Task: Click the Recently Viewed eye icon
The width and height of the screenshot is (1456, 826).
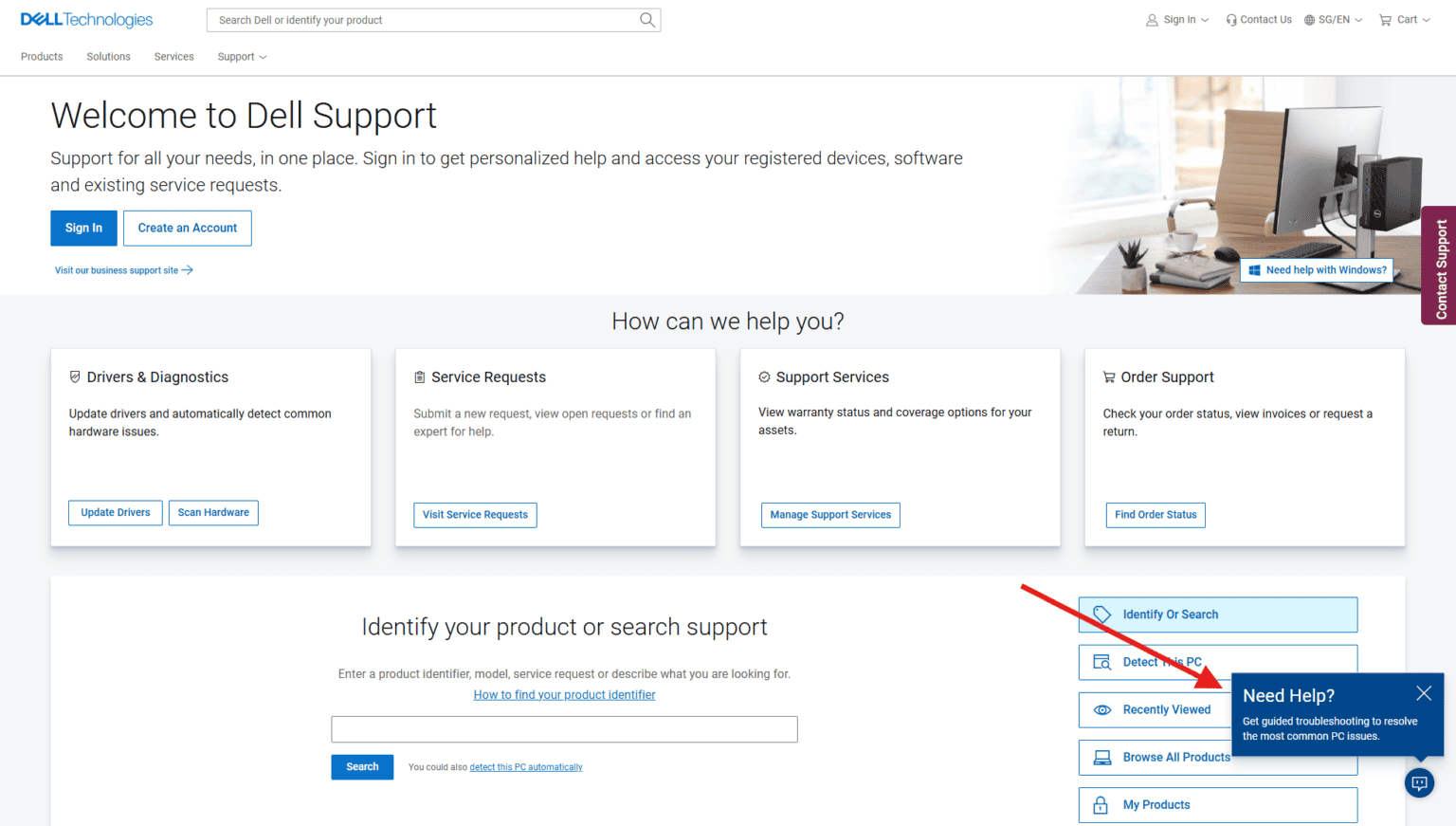Action: tap(1102, 709)
